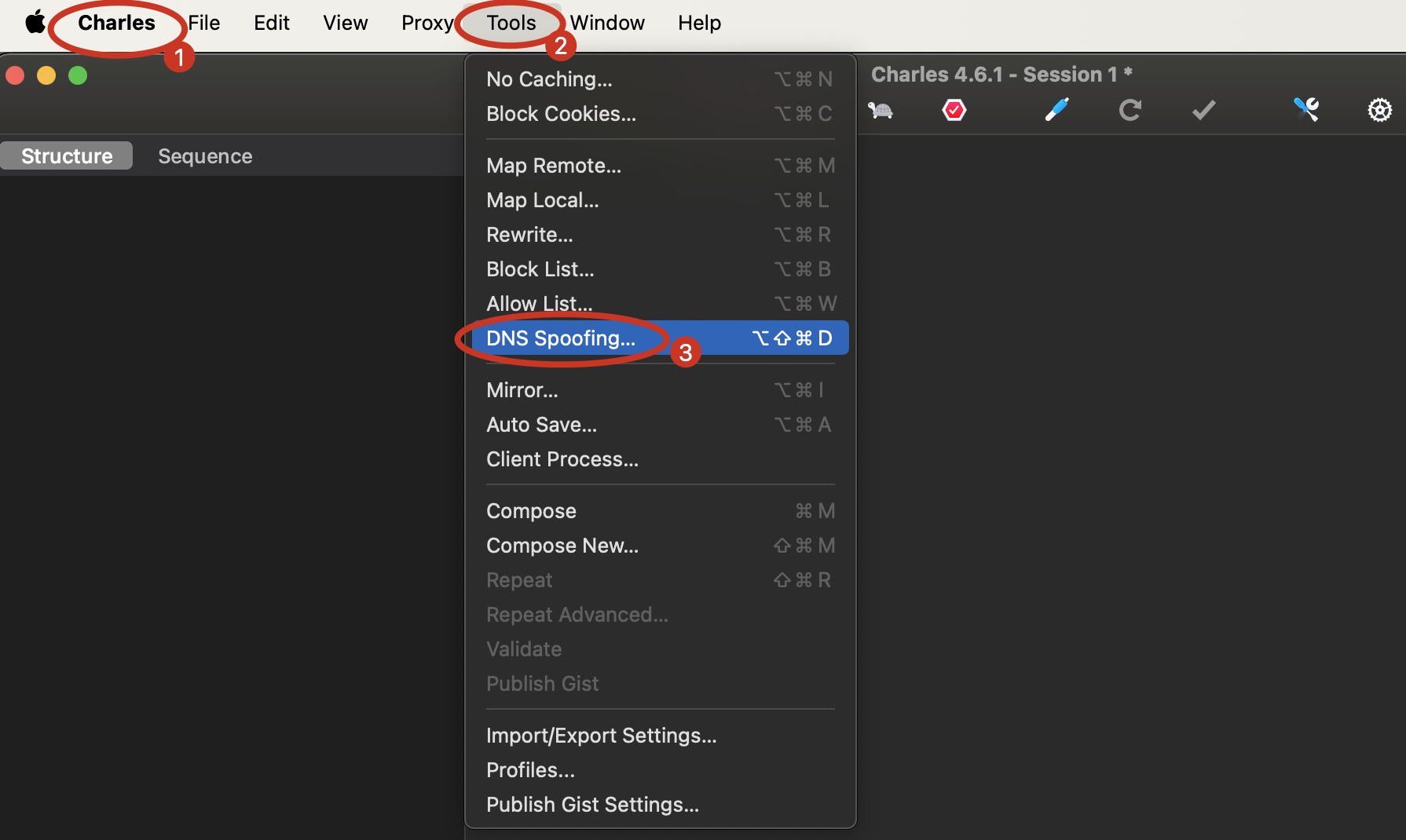The image size is (1406, 840).
Task: Open Publish Gist Settings
Action: pos(660,805)
